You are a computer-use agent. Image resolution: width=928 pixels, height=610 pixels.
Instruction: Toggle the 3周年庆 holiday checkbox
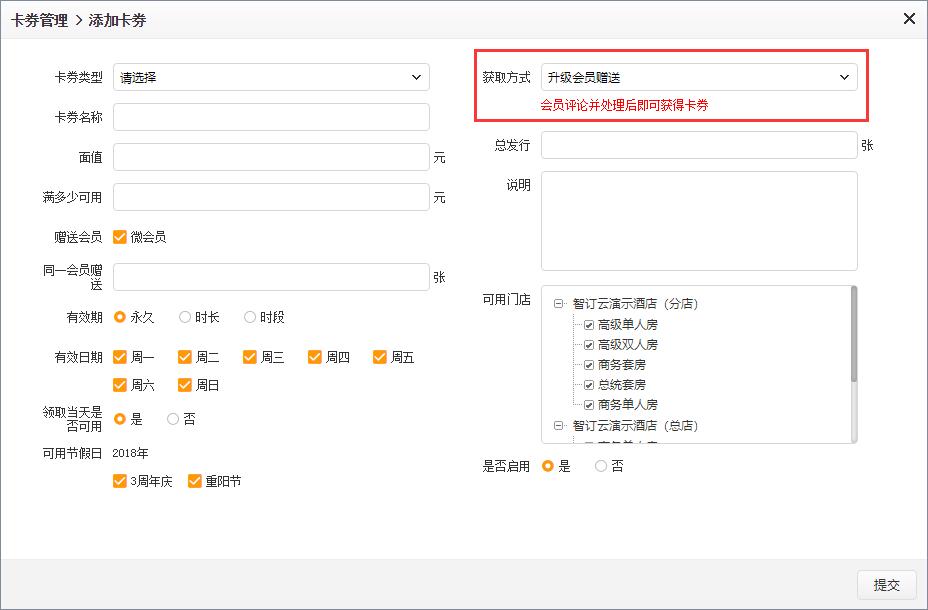coord(120,481)
